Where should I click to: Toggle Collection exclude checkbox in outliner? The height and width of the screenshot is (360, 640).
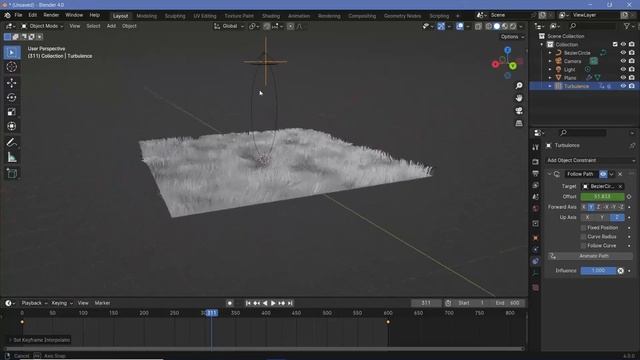click(x=615, y=44)
